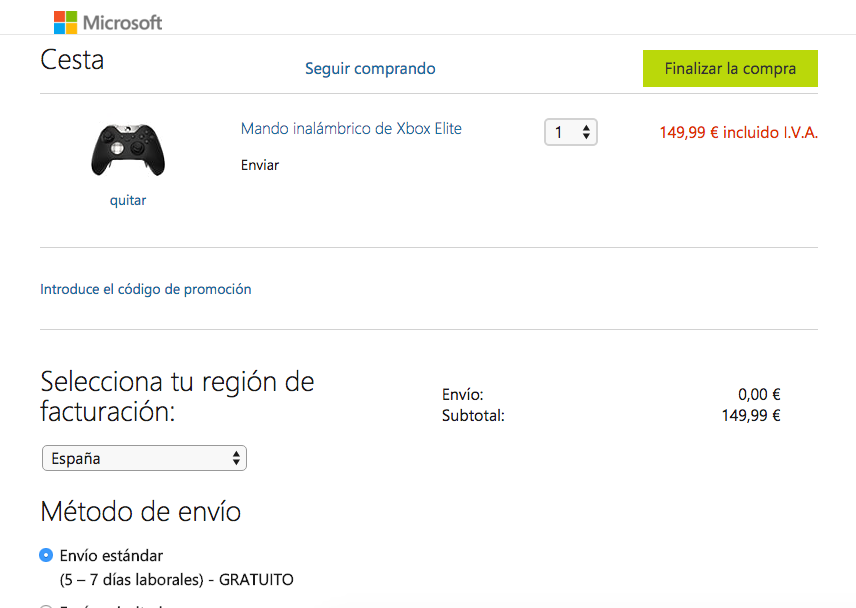Image resolution: width=856 pixels, height=608 pixels.
Task: Select the Envío estándar radio button
Action: tap(46, 555)
